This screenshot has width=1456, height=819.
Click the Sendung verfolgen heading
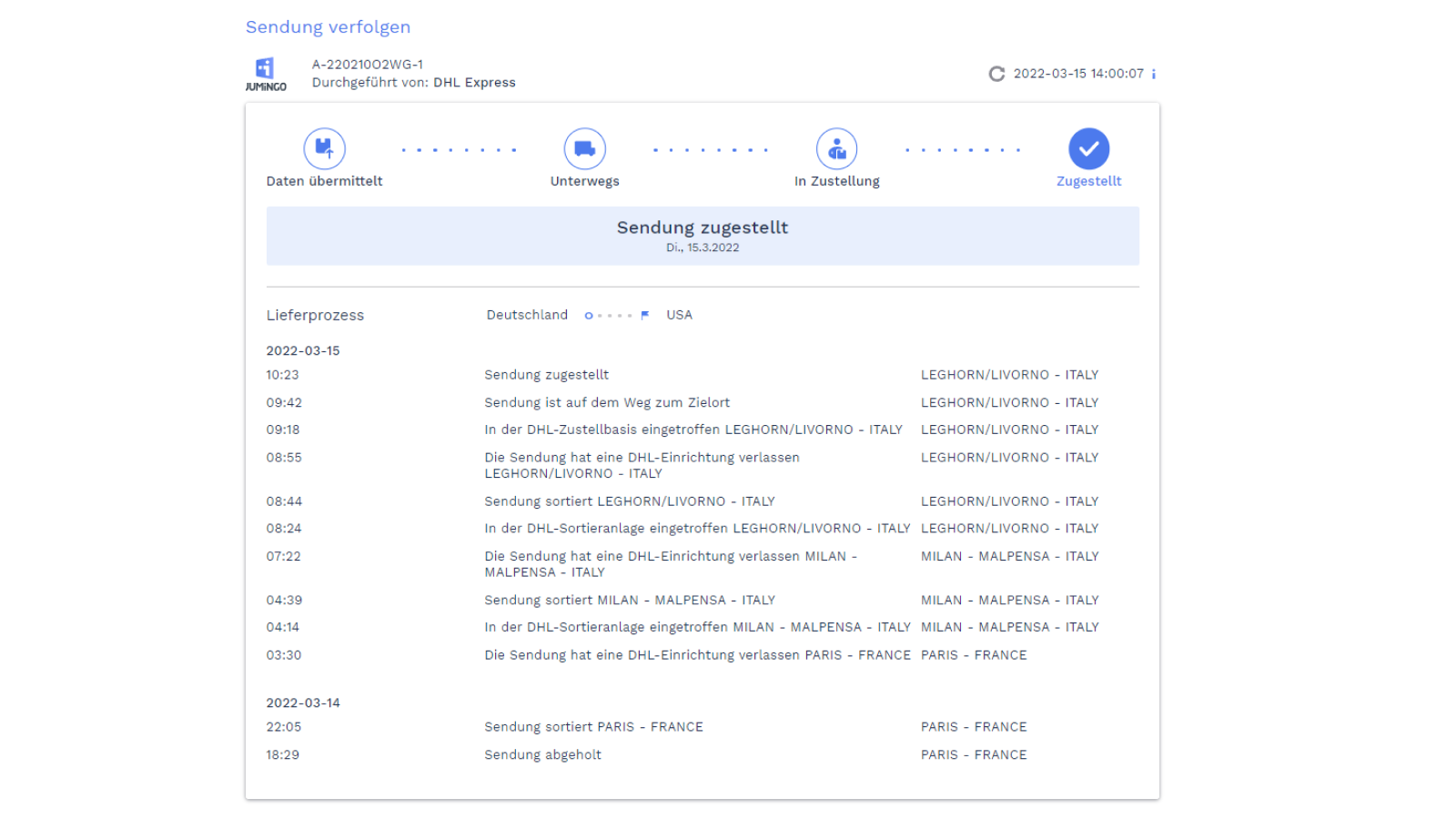[328, 27]
